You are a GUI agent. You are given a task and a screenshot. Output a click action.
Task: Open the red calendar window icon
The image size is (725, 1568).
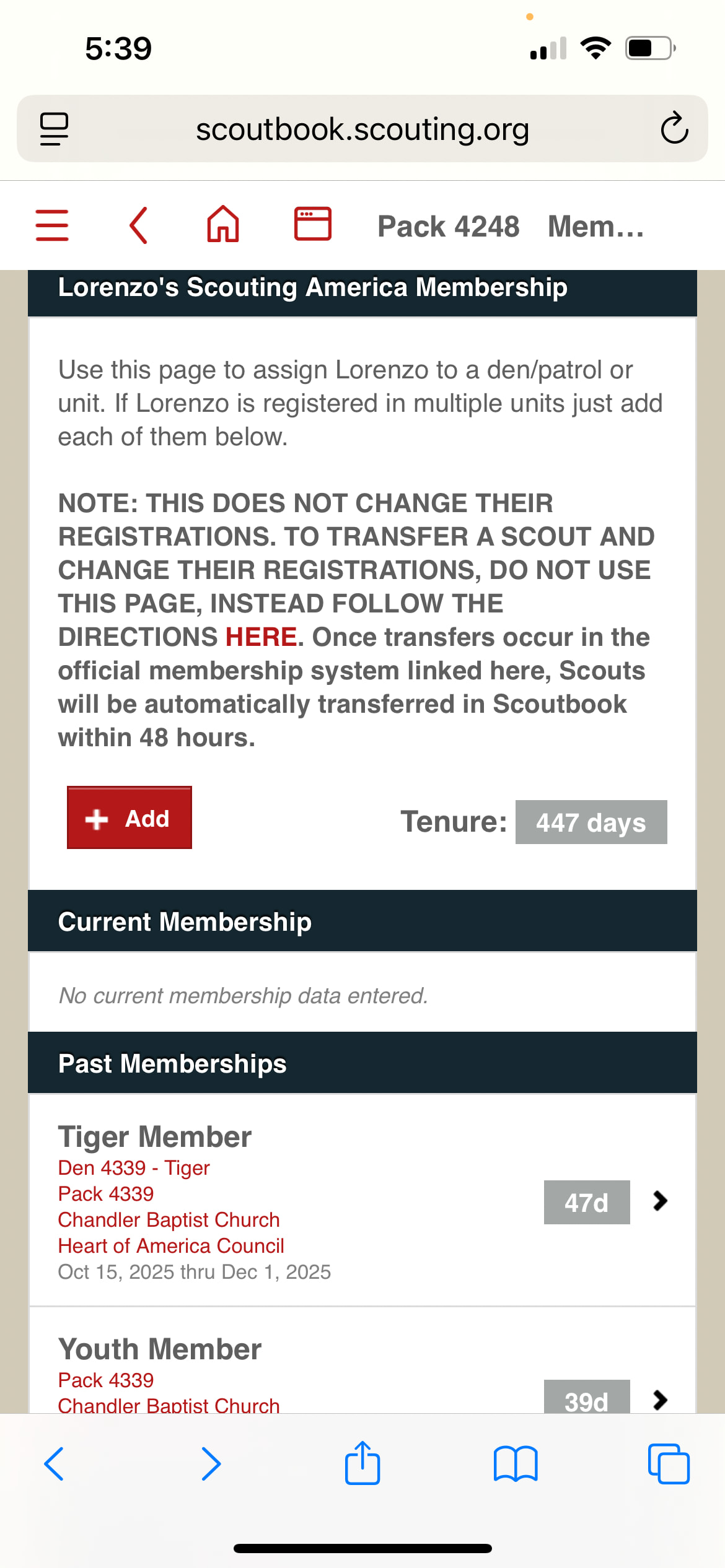click(312, 224)
